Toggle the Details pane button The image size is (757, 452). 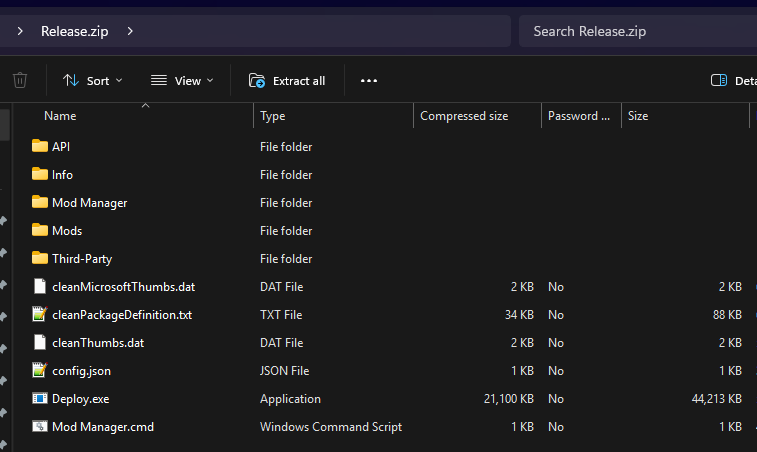coord(732,80)
